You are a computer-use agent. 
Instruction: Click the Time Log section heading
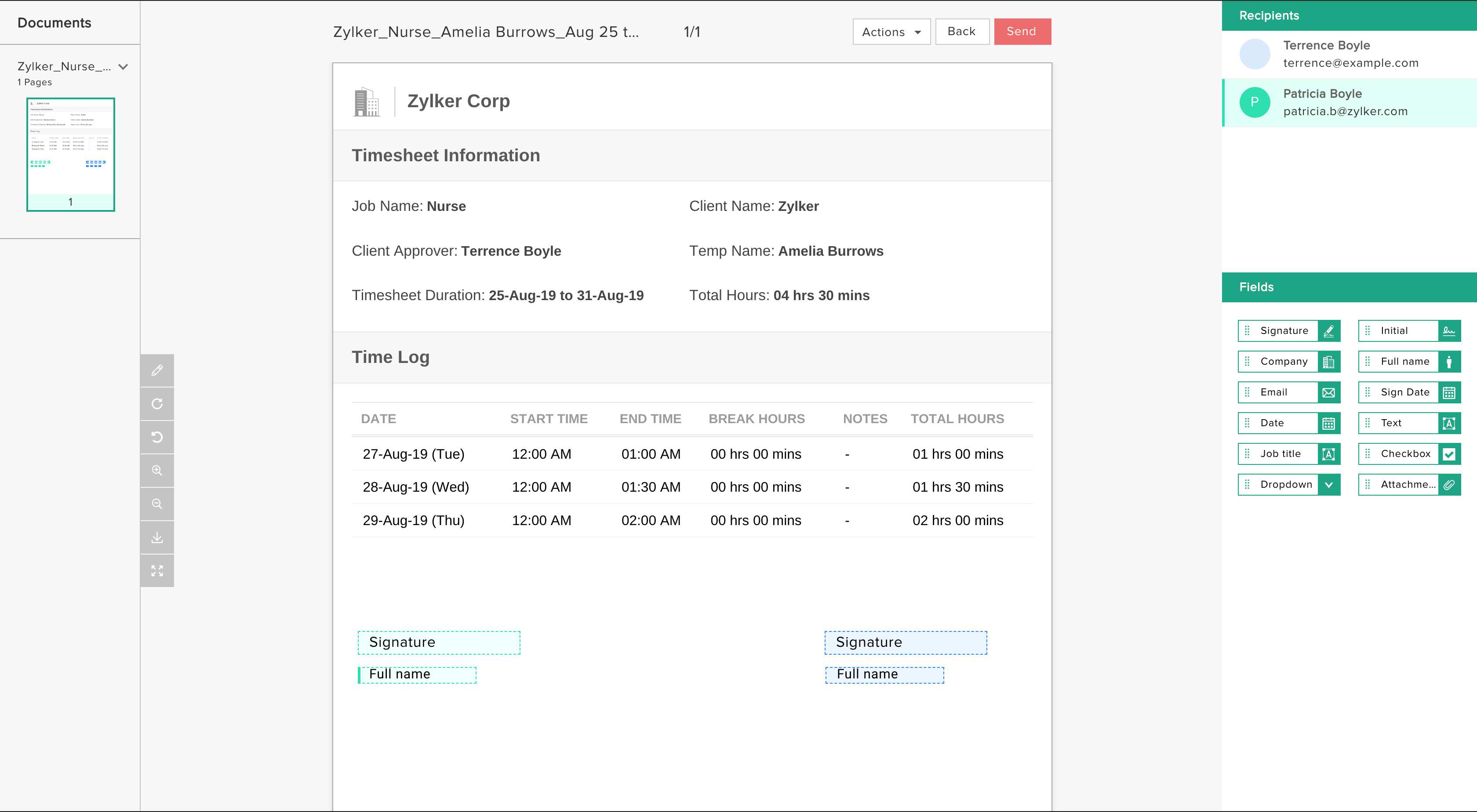[390, 358]
